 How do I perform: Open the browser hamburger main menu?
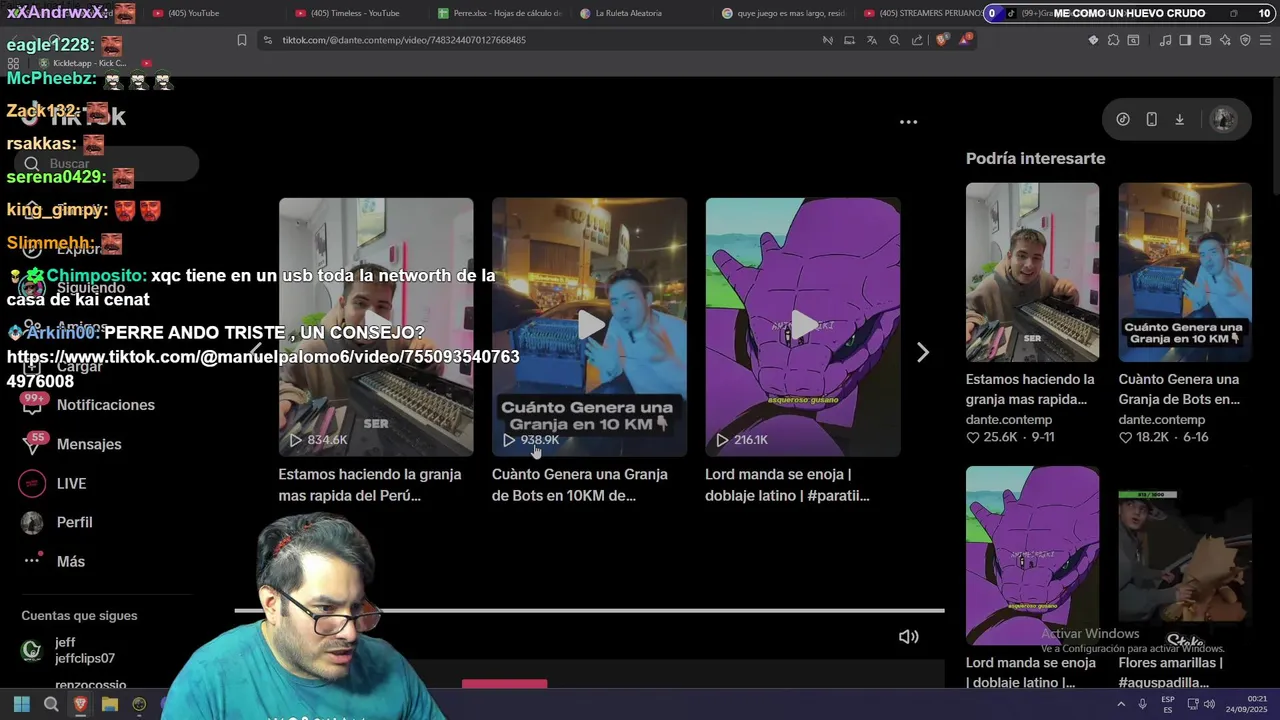pos(1265,40)
